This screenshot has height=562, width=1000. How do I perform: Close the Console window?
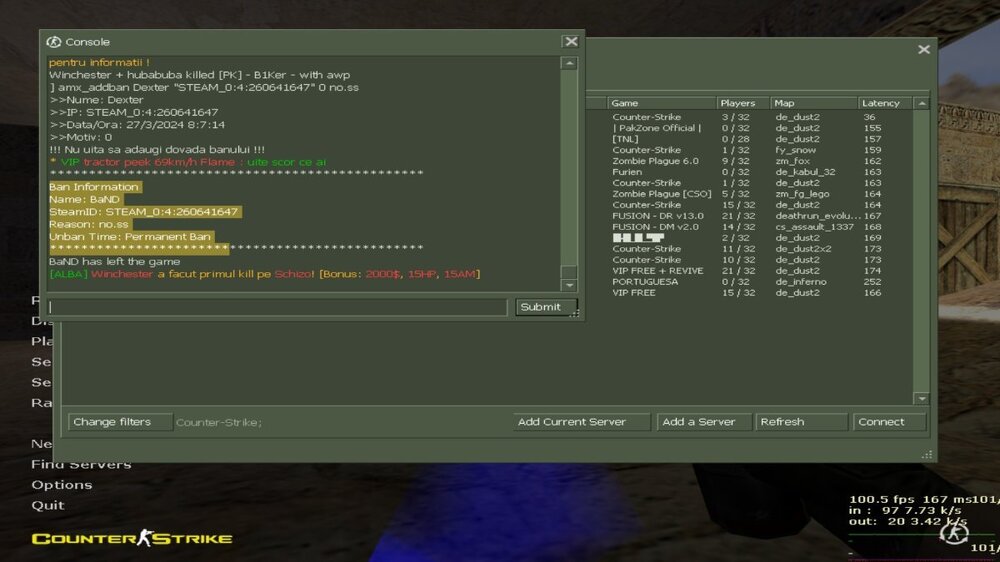tap(570, 42)
